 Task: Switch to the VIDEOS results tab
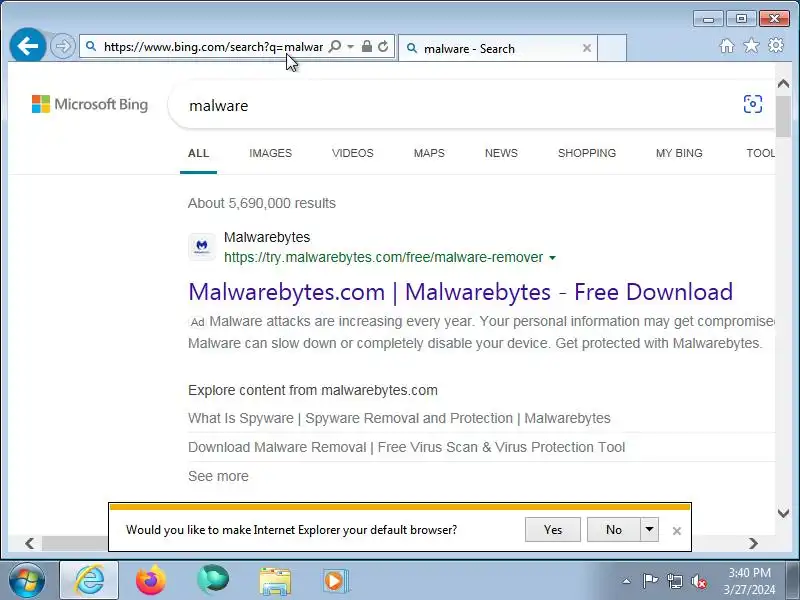353,153
